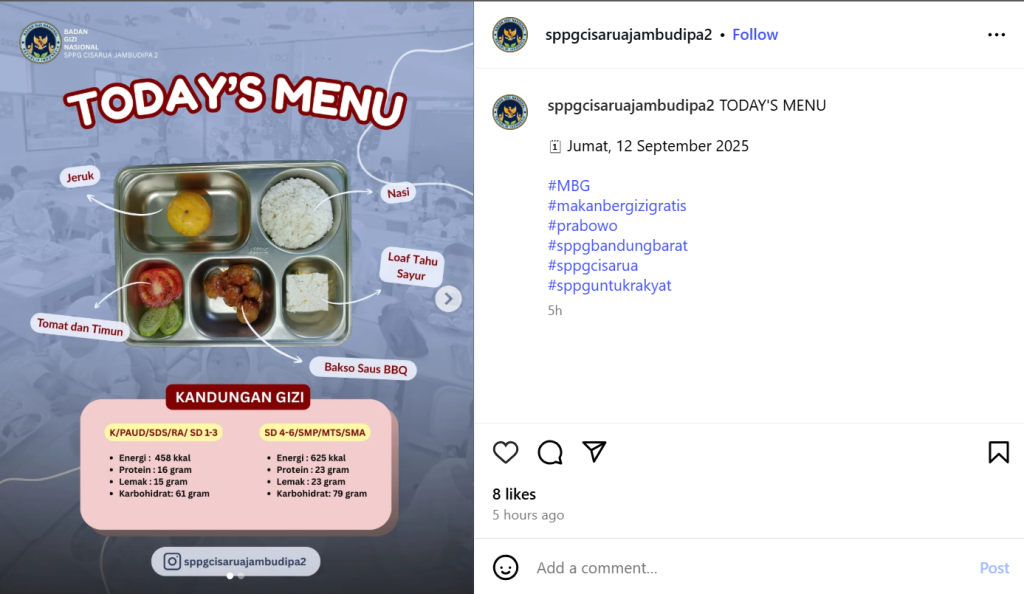The image size is (1024, 594).
Task: Open the three-dot more options menu
Action: pos(997,35)
